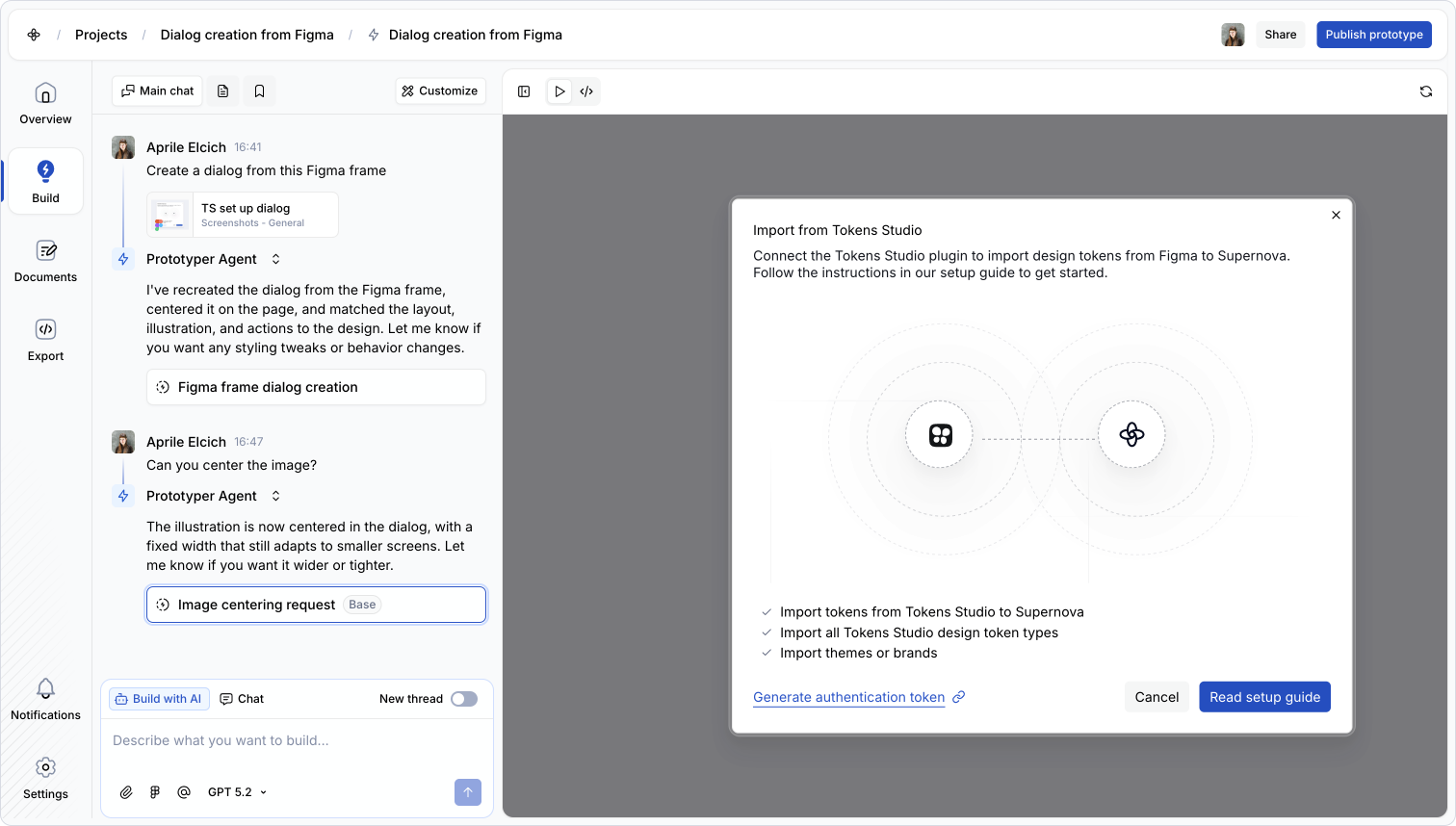This screenshot has width=1456, height=826.
Task: Click the Supernova logo in the illustration
Action: pos(1131,435)
